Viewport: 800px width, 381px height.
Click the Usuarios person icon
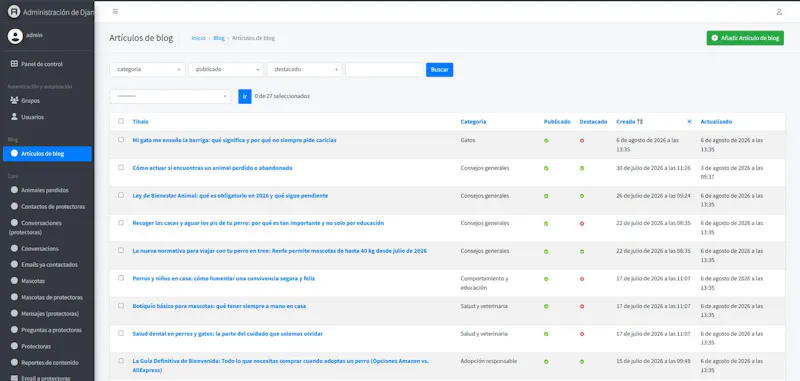click(14, 117)
